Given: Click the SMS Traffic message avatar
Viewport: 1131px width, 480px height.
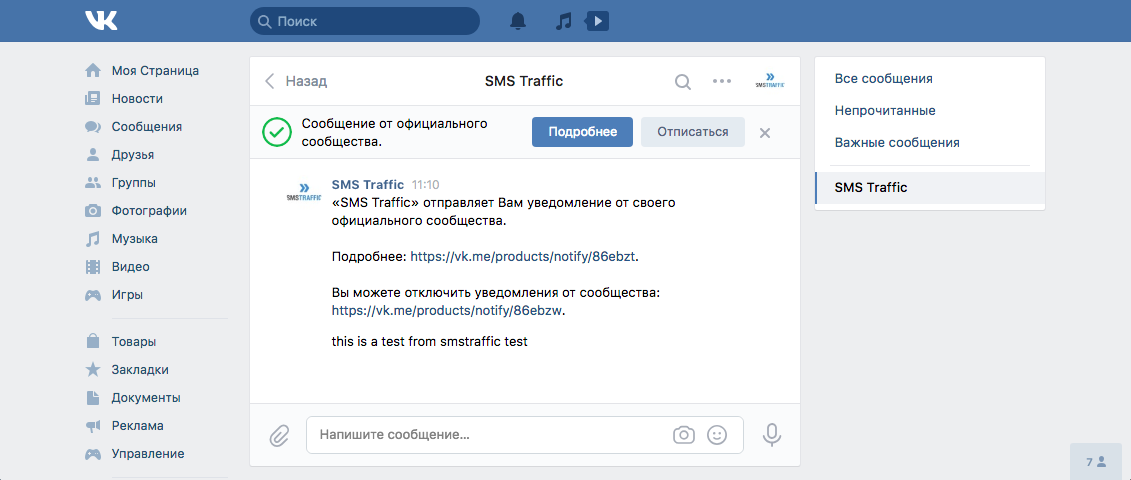Looking at the screenshot, I should coord(304,191).
